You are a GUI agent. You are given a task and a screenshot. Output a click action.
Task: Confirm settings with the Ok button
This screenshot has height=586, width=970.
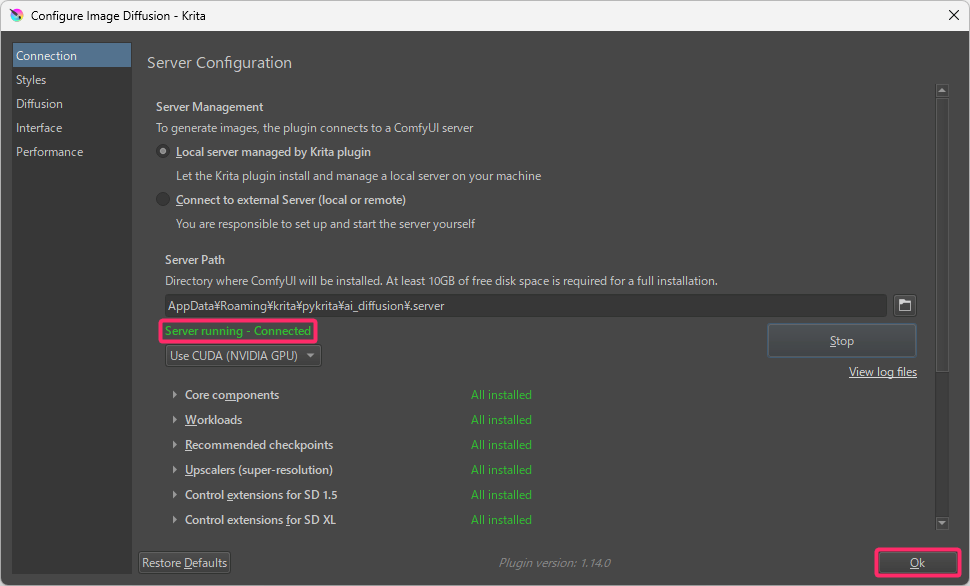(917, 563)
